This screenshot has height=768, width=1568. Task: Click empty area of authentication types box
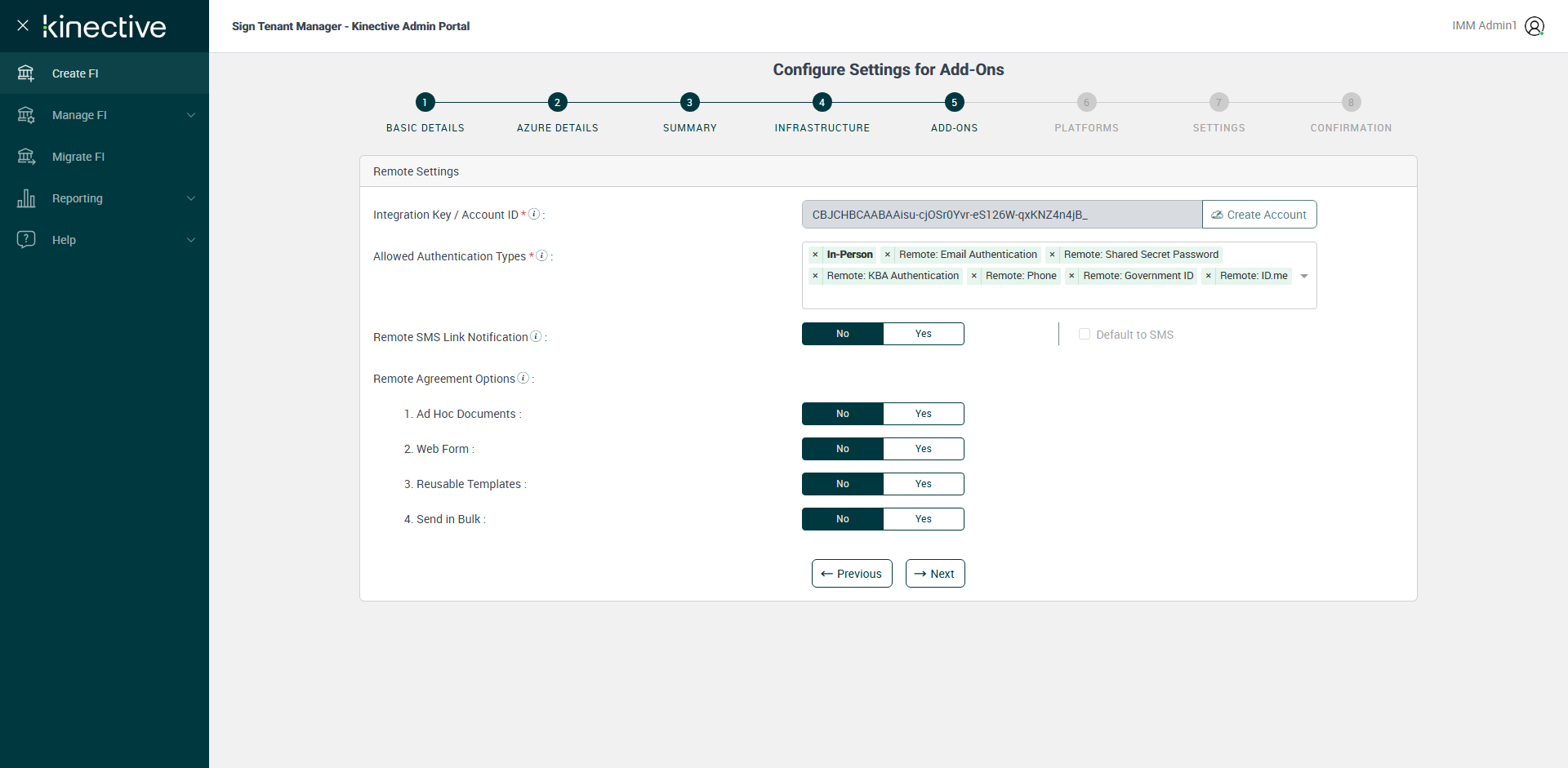1059,296
